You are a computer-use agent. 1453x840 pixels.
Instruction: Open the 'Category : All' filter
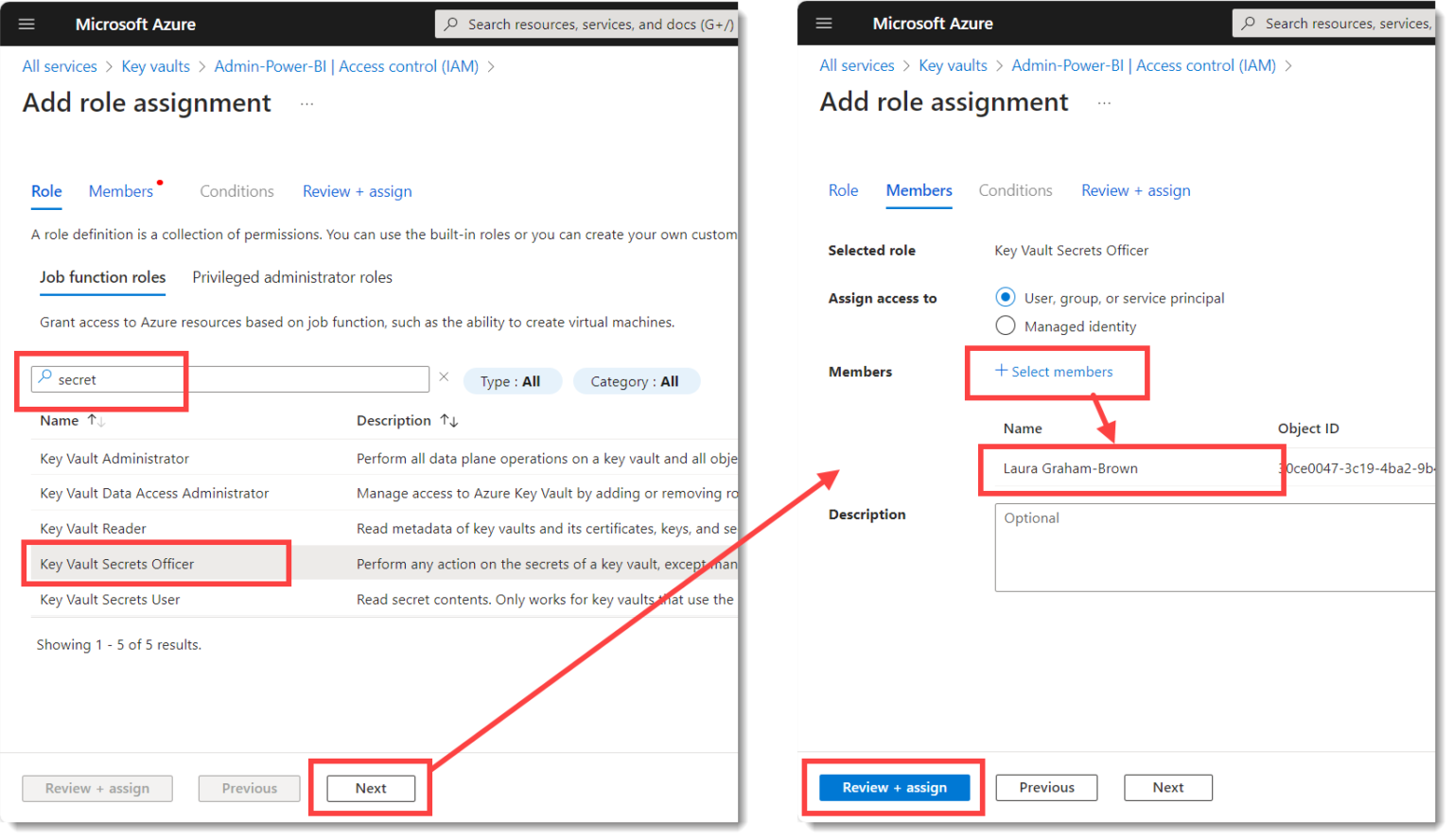(x=636, y=380)
